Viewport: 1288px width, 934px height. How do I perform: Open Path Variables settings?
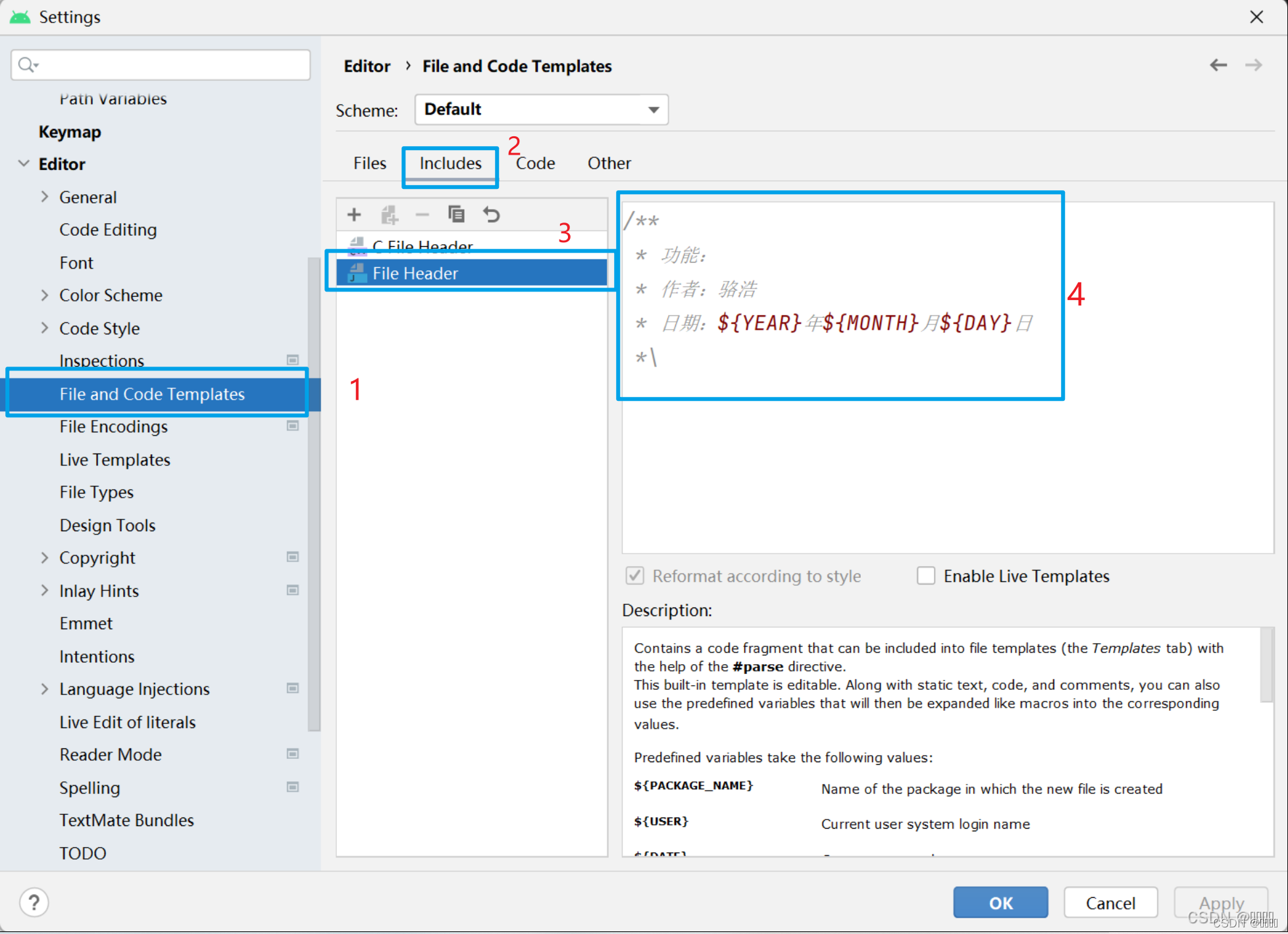tap(113, 99)
